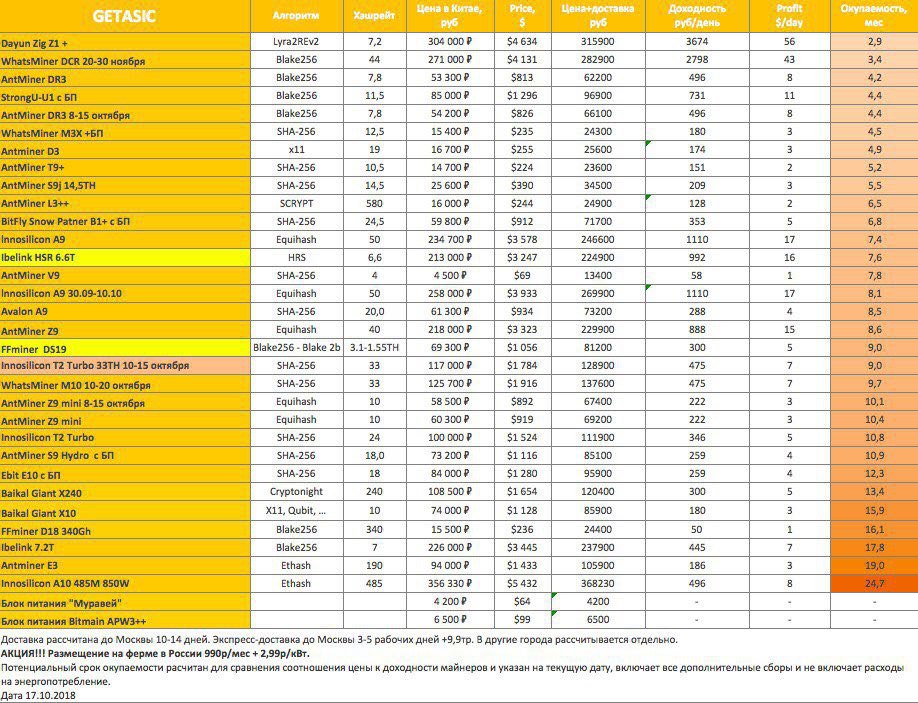This screenshot has width=918, height=703.
Task: Click the Antminer E3 cell
Action: click(125, 566)
